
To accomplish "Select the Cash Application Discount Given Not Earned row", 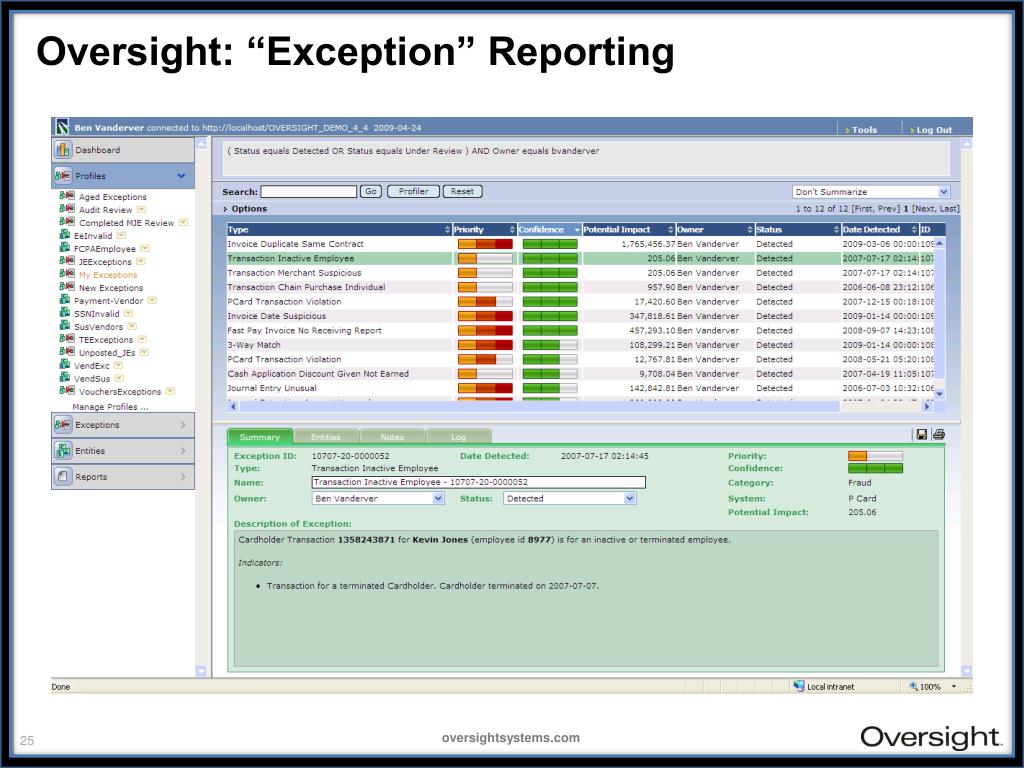I will 581,374.
